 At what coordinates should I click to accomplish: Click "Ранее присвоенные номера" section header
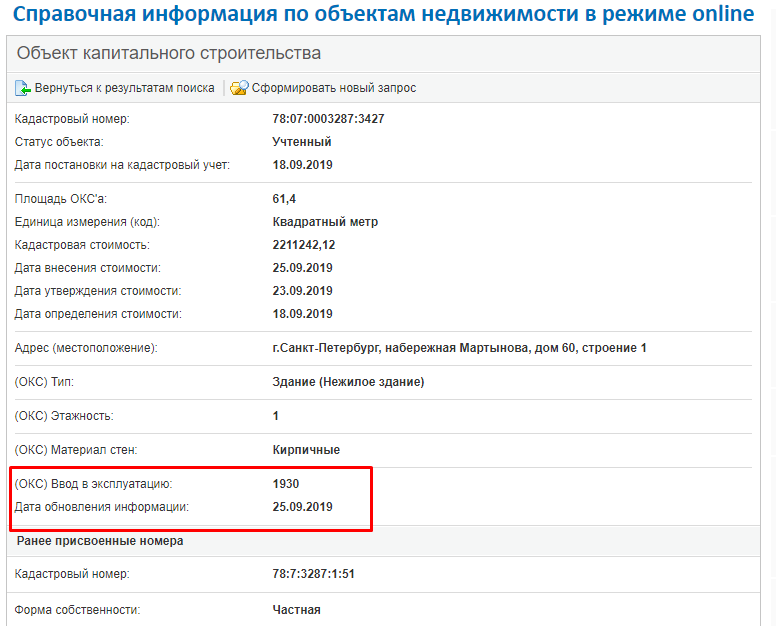tap(100, 541)
